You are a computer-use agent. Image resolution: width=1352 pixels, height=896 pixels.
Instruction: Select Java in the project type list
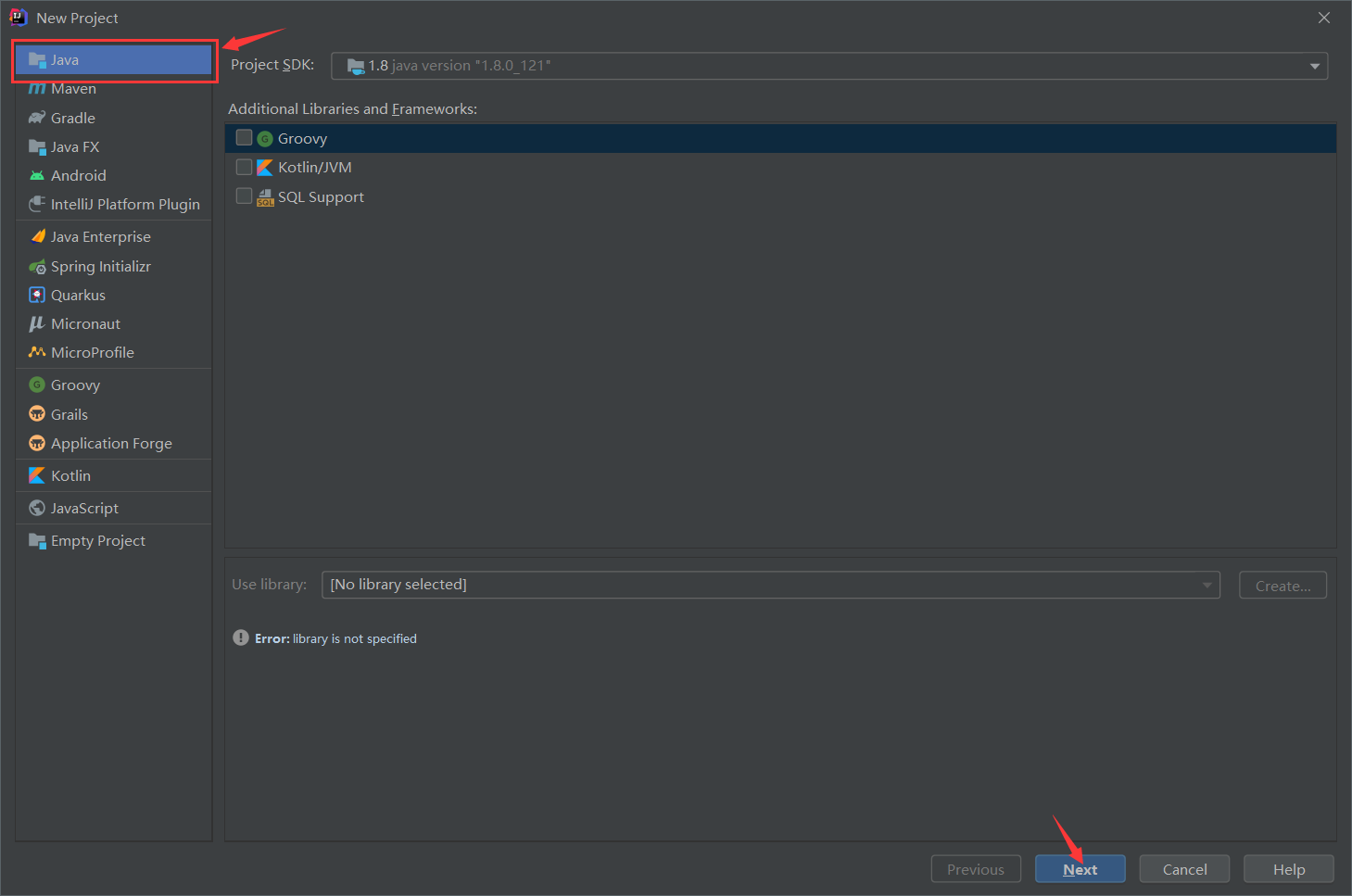[x=65, y=59]
